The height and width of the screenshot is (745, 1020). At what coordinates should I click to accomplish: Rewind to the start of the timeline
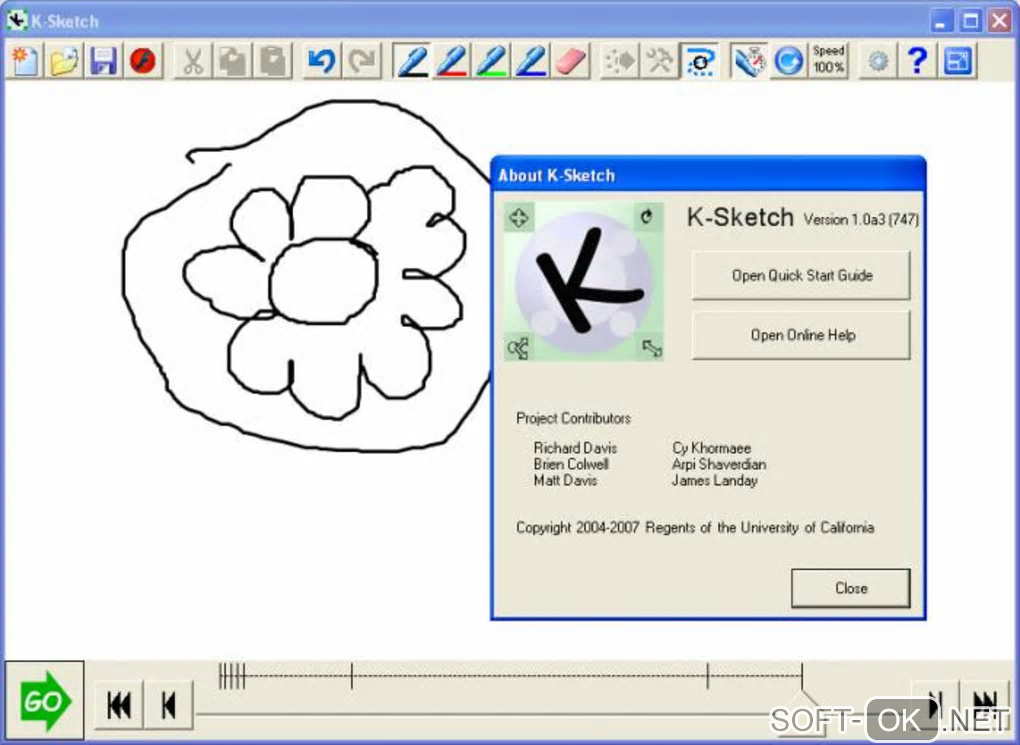coord(118,705)
